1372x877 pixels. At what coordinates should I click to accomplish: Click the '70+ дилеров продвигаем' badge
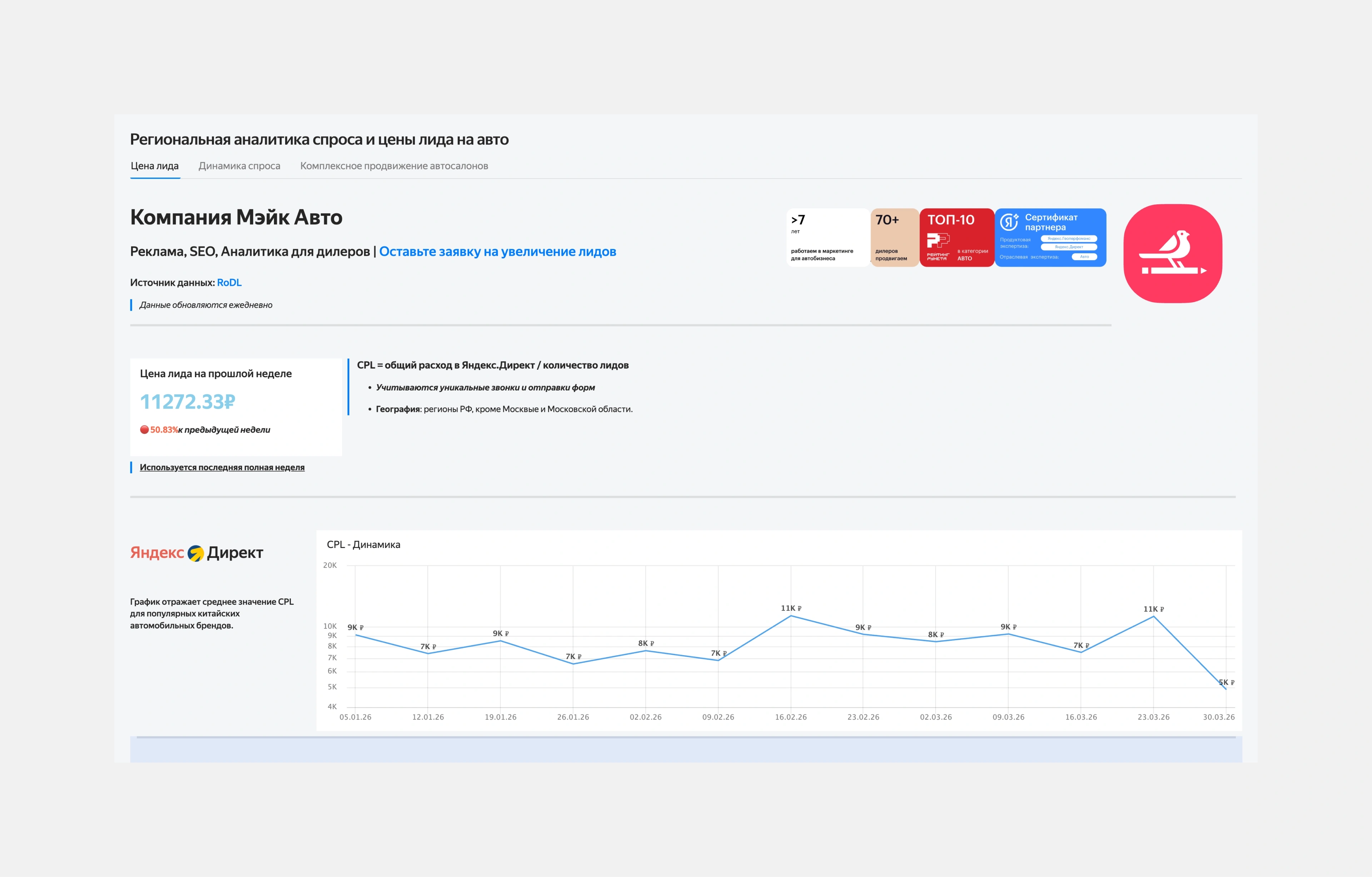895,238
